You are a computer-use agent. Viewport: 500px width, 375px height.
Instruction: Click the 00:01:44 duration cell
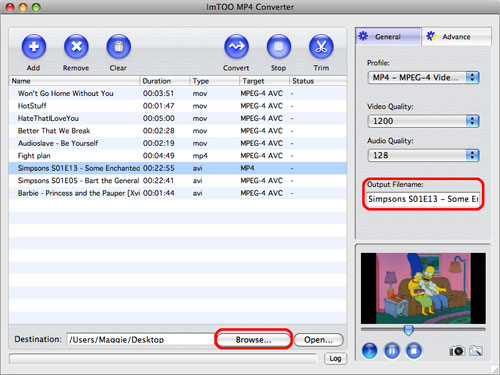click(x=158, y=193)
